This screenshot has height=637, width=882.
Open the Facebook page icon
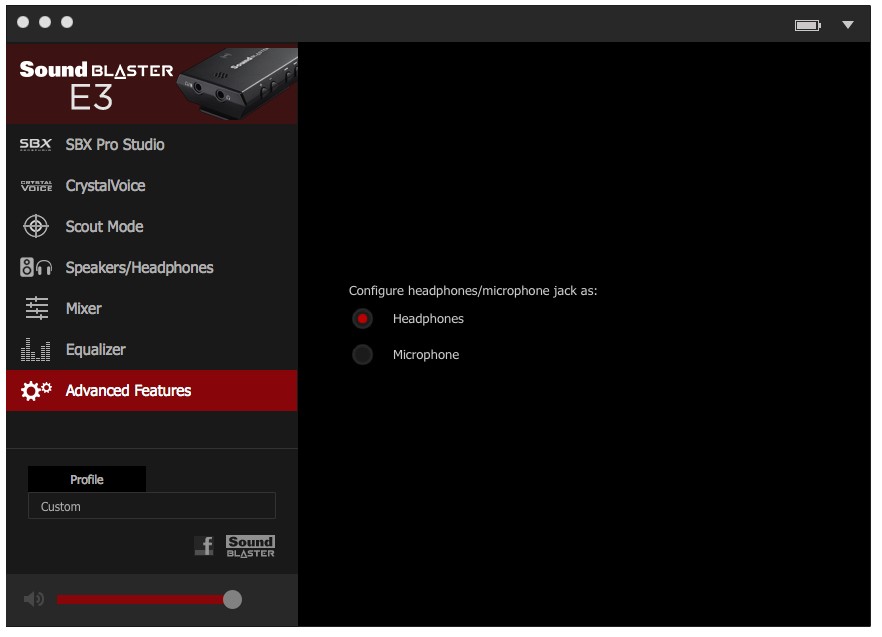point(204,546)
